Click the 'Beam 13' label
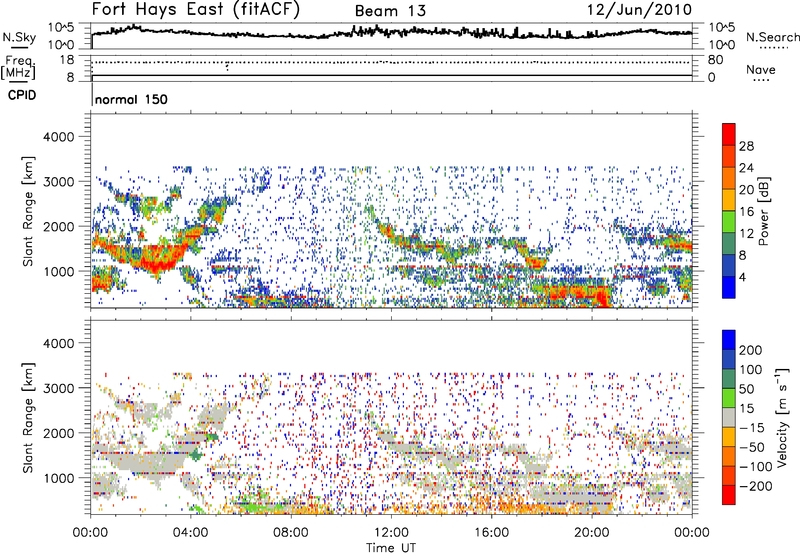Screen dimensions: 800x554 point(390,11)
